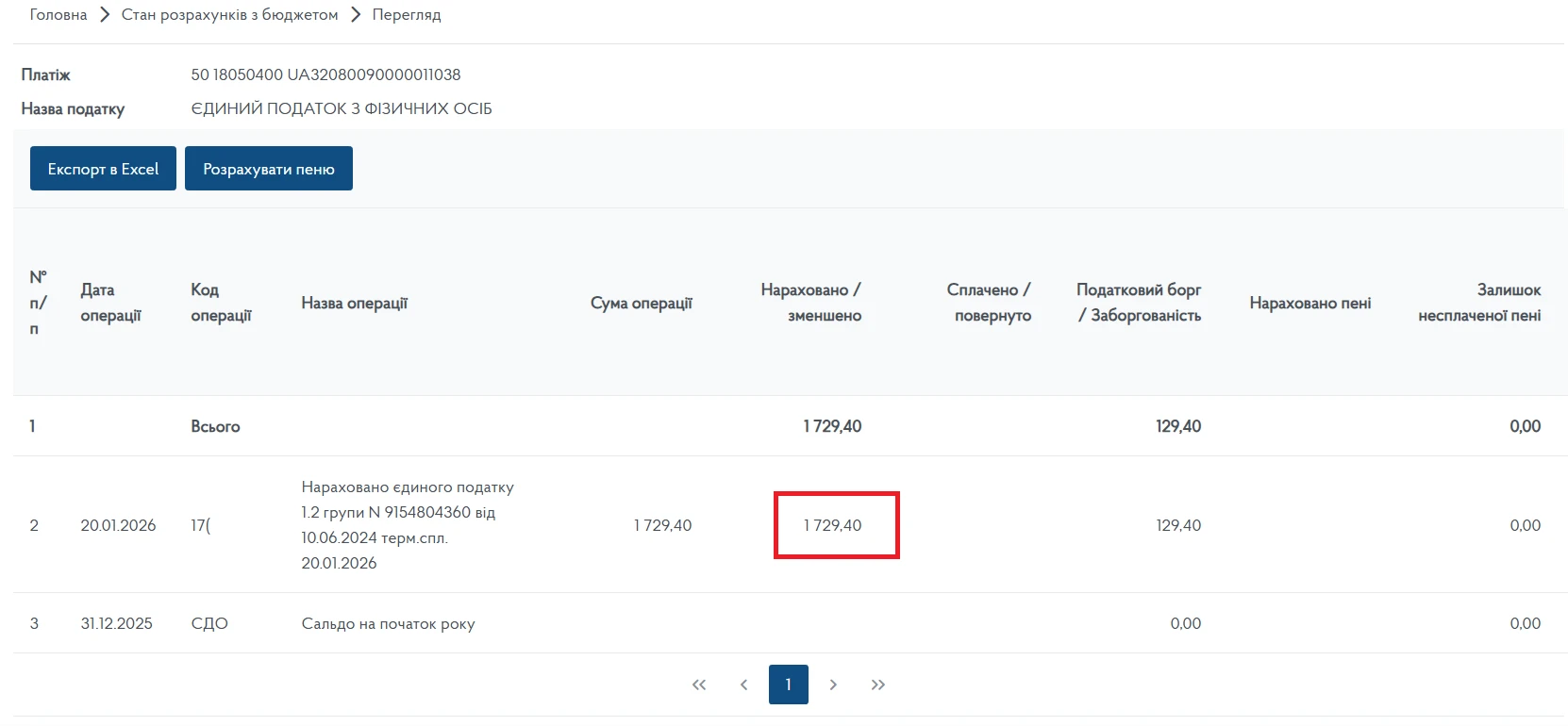Select the Залишок несплаченої пені column header
Image resolution: width=1568 pixels, height=726 pixels.
click(x=1479, y=303)
